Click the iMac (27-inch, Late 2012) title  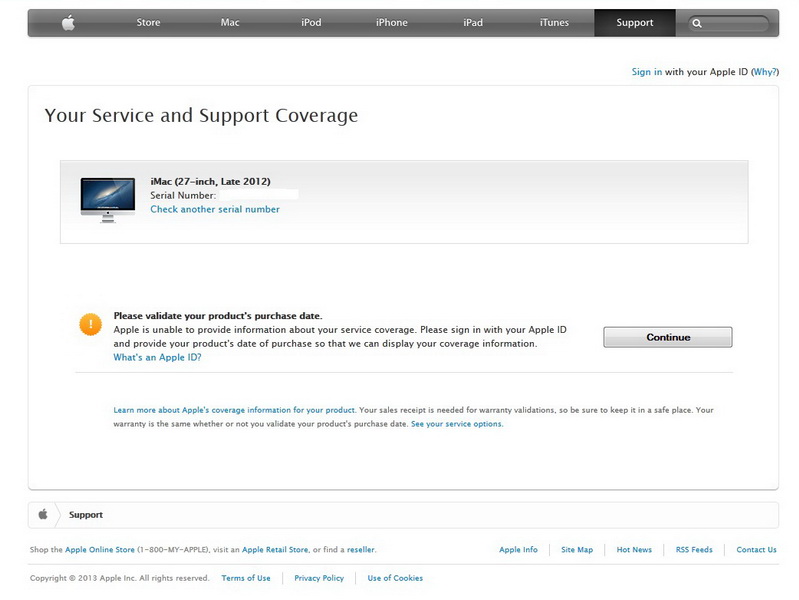(x=210, y=181)
